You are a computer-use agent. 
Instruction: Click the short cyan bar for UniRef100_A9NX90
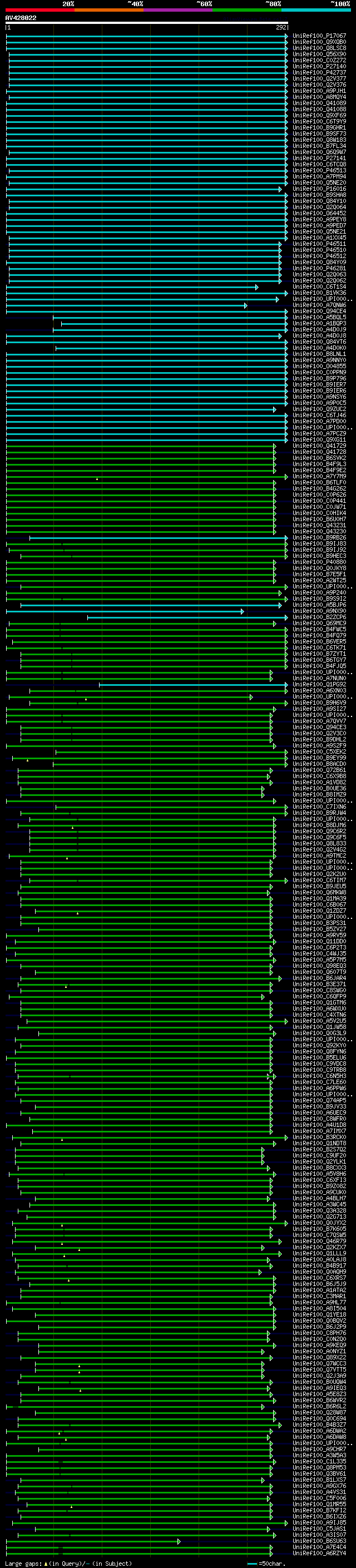click(x=125, y=611)
